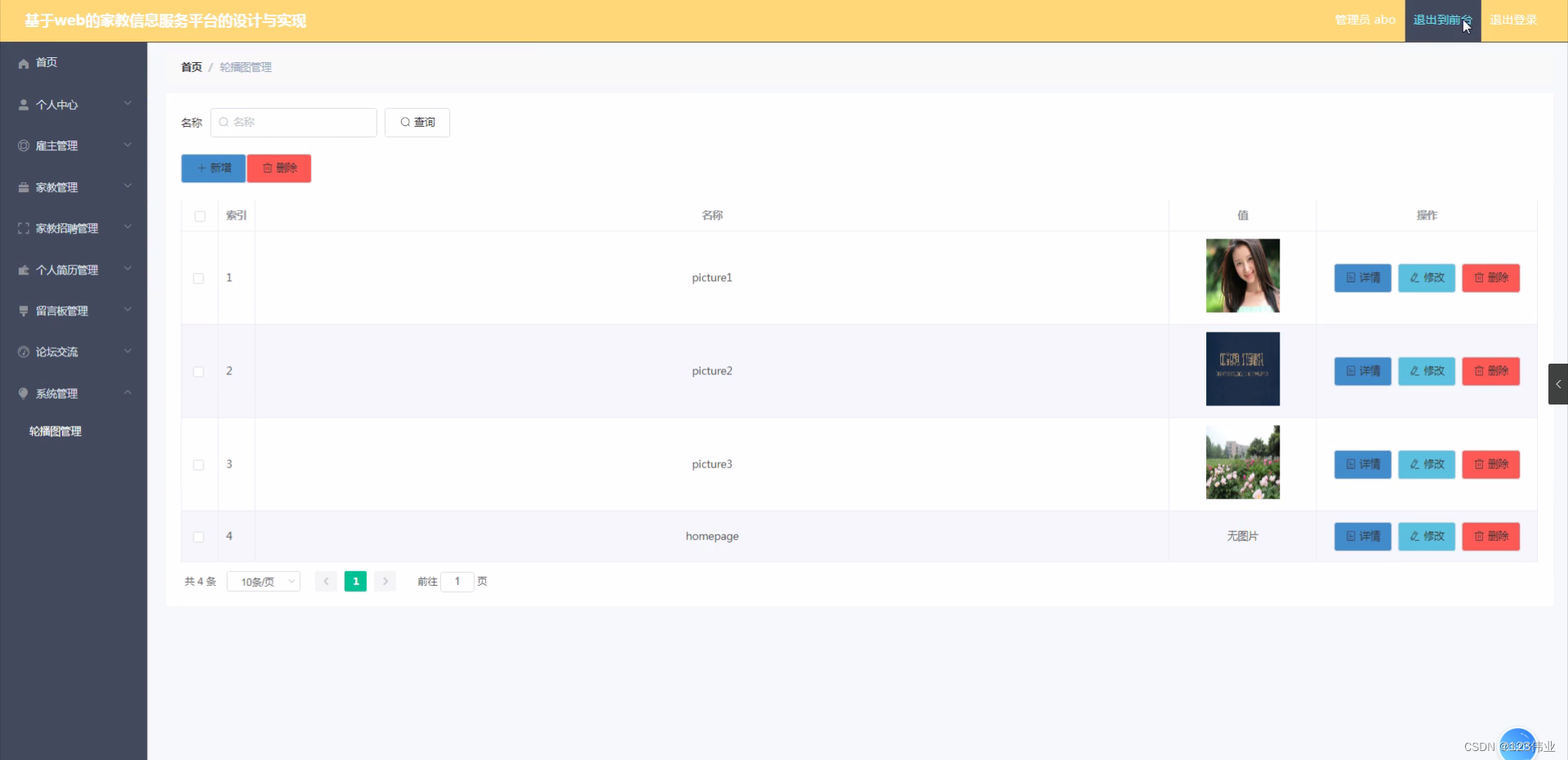Open 轮播图管理 from the sidebar

(55, 431)
